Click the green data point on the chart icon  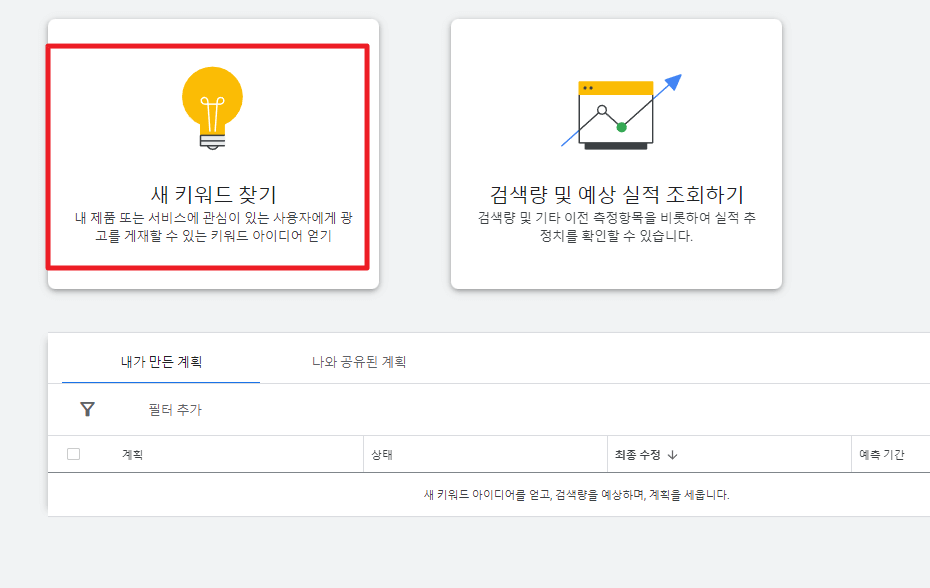click(621, 126)
